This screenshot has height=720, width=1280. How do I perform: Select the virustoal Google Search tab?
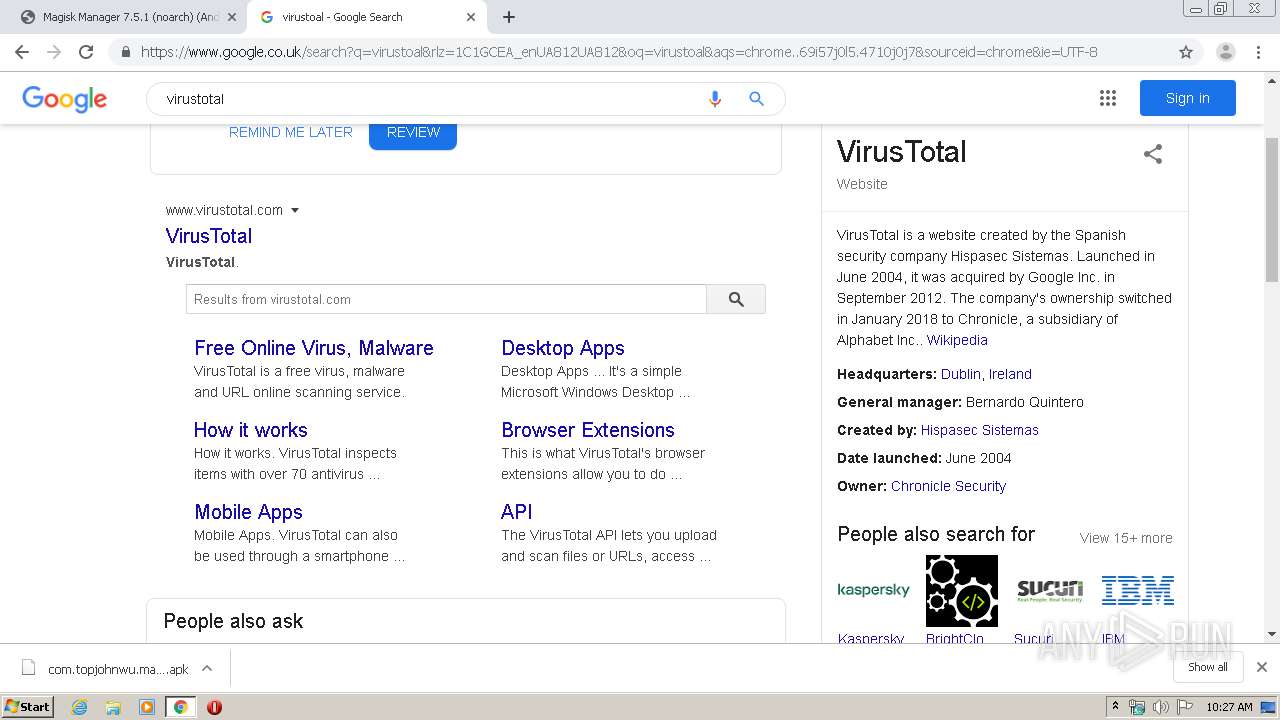pyautogui.click(x=367, y=17)
